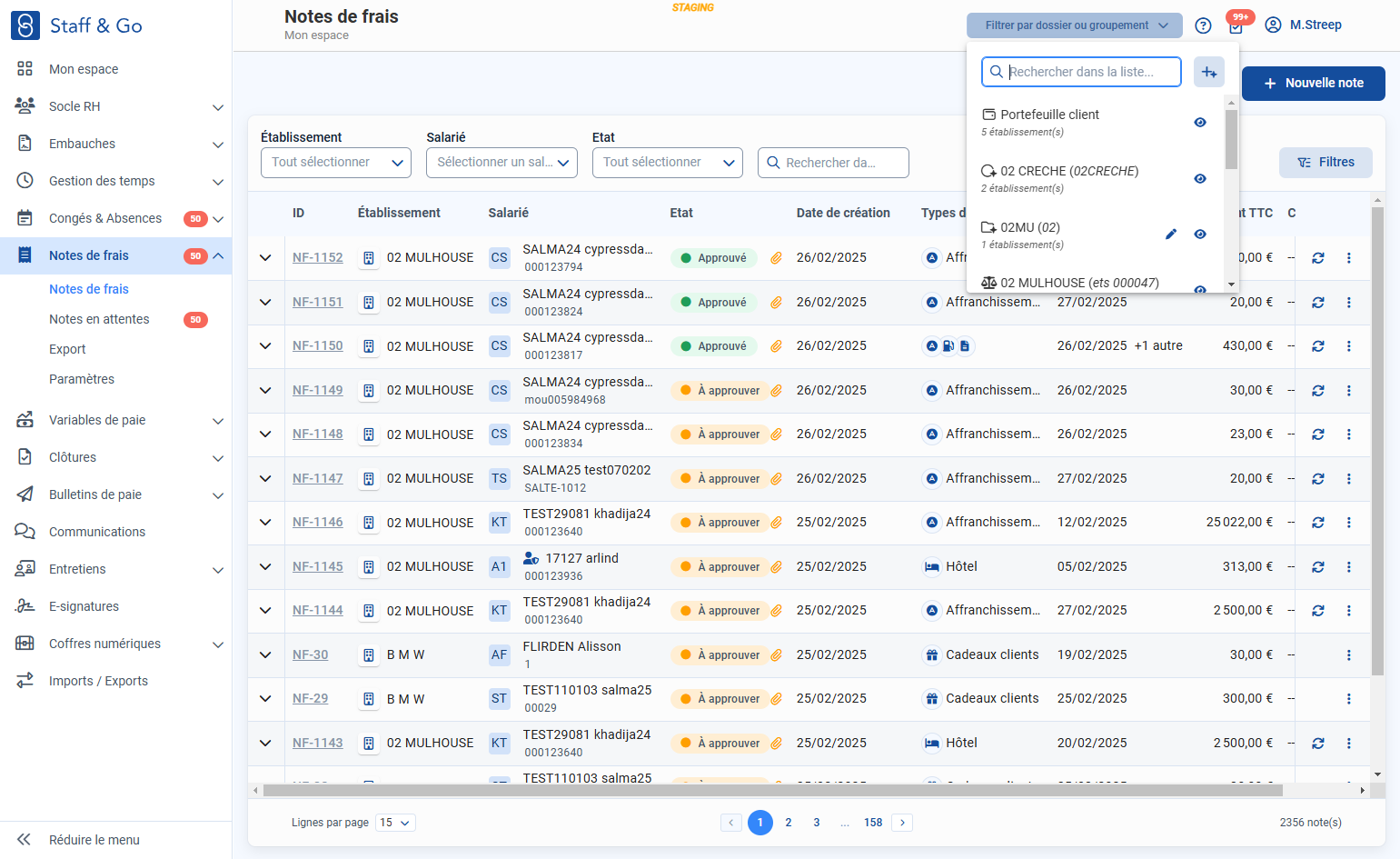This screenshot has height=859, width=1400.
Task: Click the M.Streep user profile icon
Action: pyautogui.click(x=1273, y=25)
